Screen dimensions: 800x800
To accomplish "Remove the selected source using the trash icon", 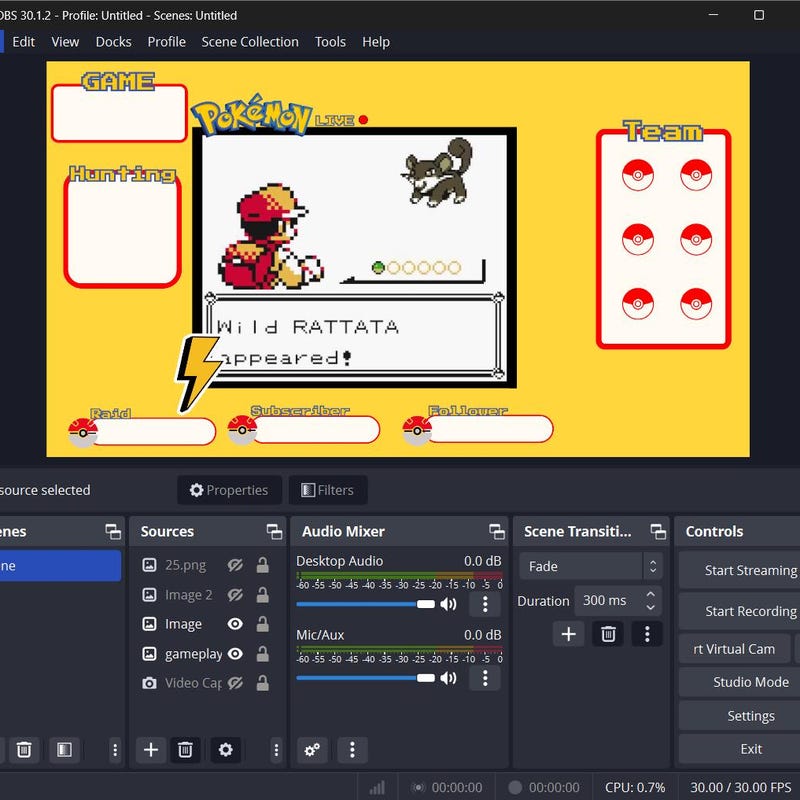I will [x=185, y=750].
